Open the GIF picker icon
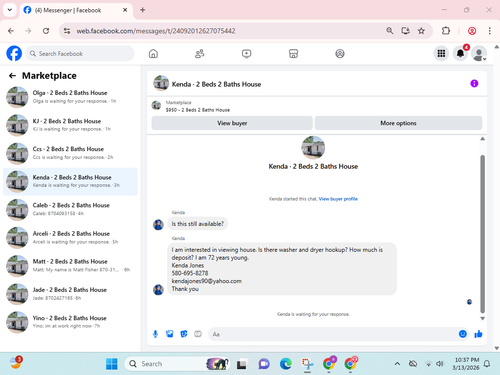The image size is (500, 375). click(x=198, y=334)
